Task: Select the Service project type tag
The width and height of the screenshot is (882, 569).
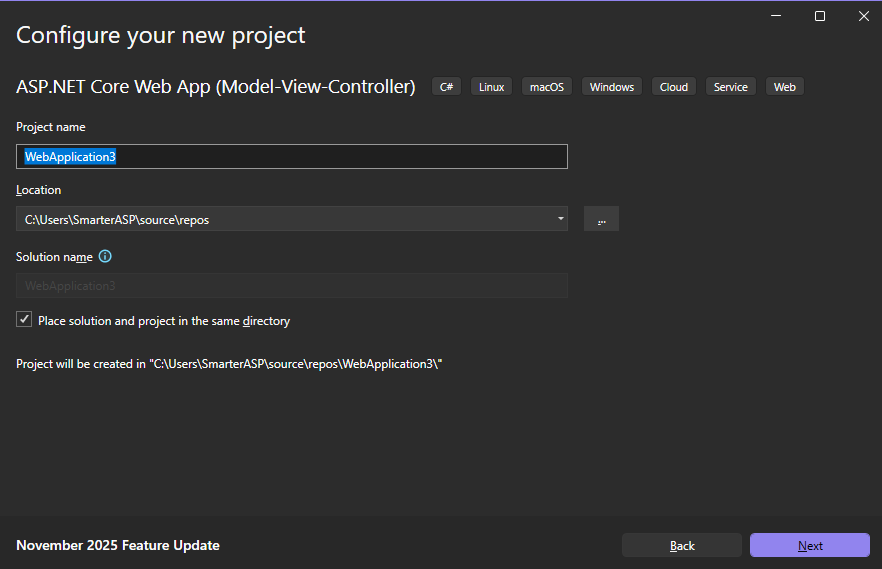Action: [x=730, y=87]
